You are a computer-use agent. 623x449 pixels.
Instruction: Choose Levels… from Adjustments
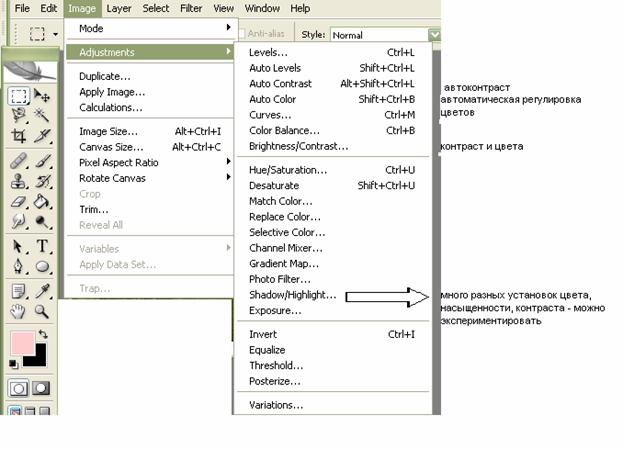pos(332,52)
